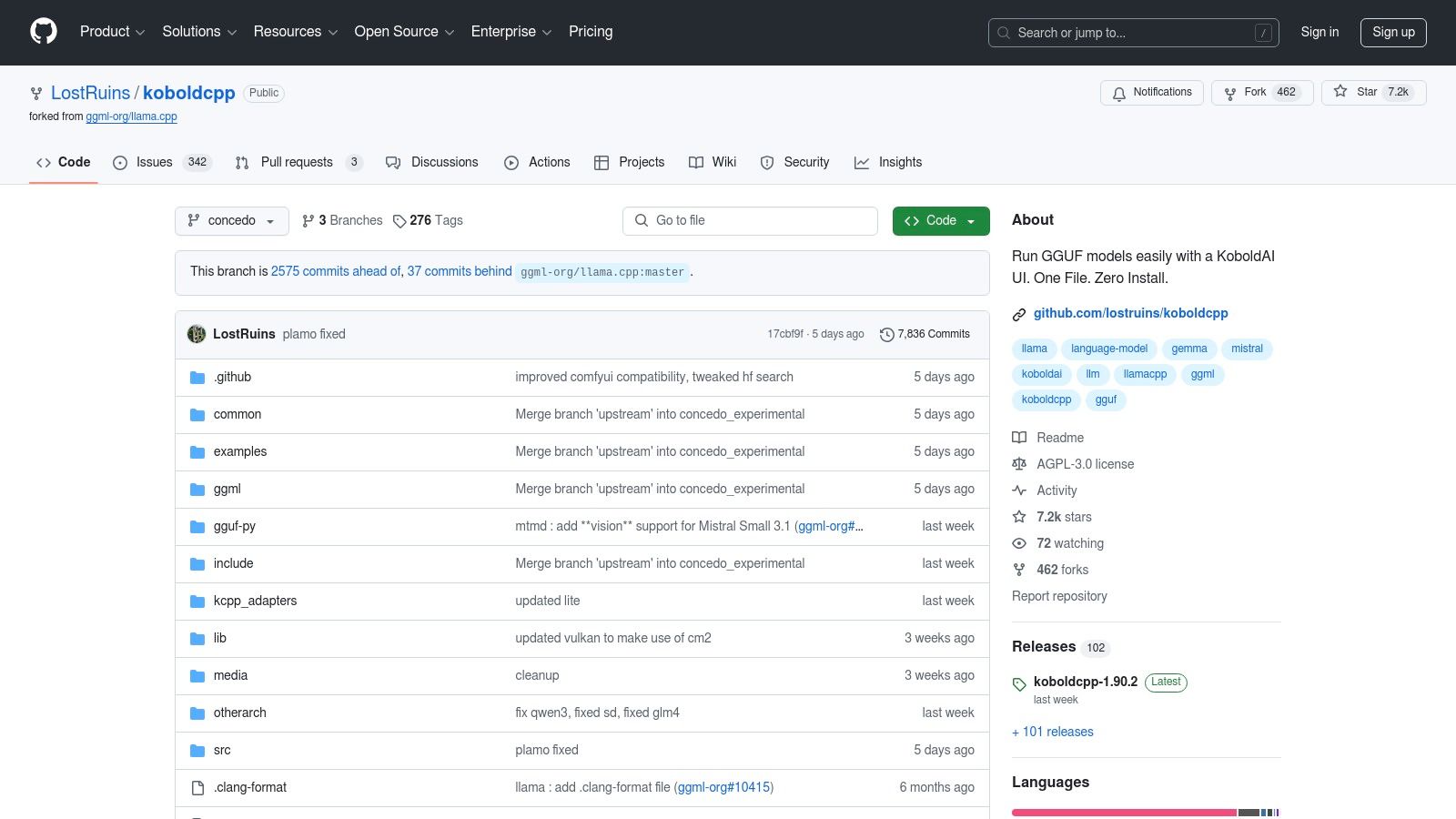This screenshot has width=1456, height=819.
Task: Click the Sign in link
Action: (1319, 32)
